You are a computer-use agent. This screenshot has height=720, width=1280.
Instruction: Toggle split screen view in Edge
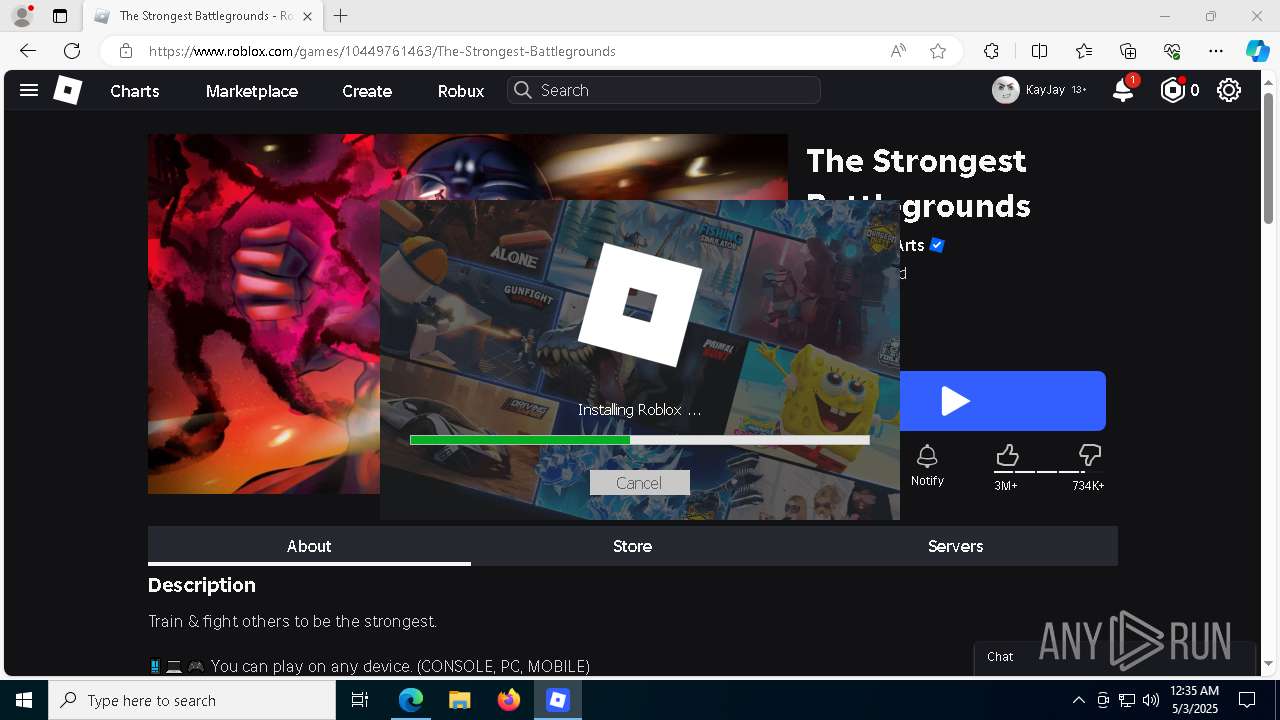(1040, 51)
